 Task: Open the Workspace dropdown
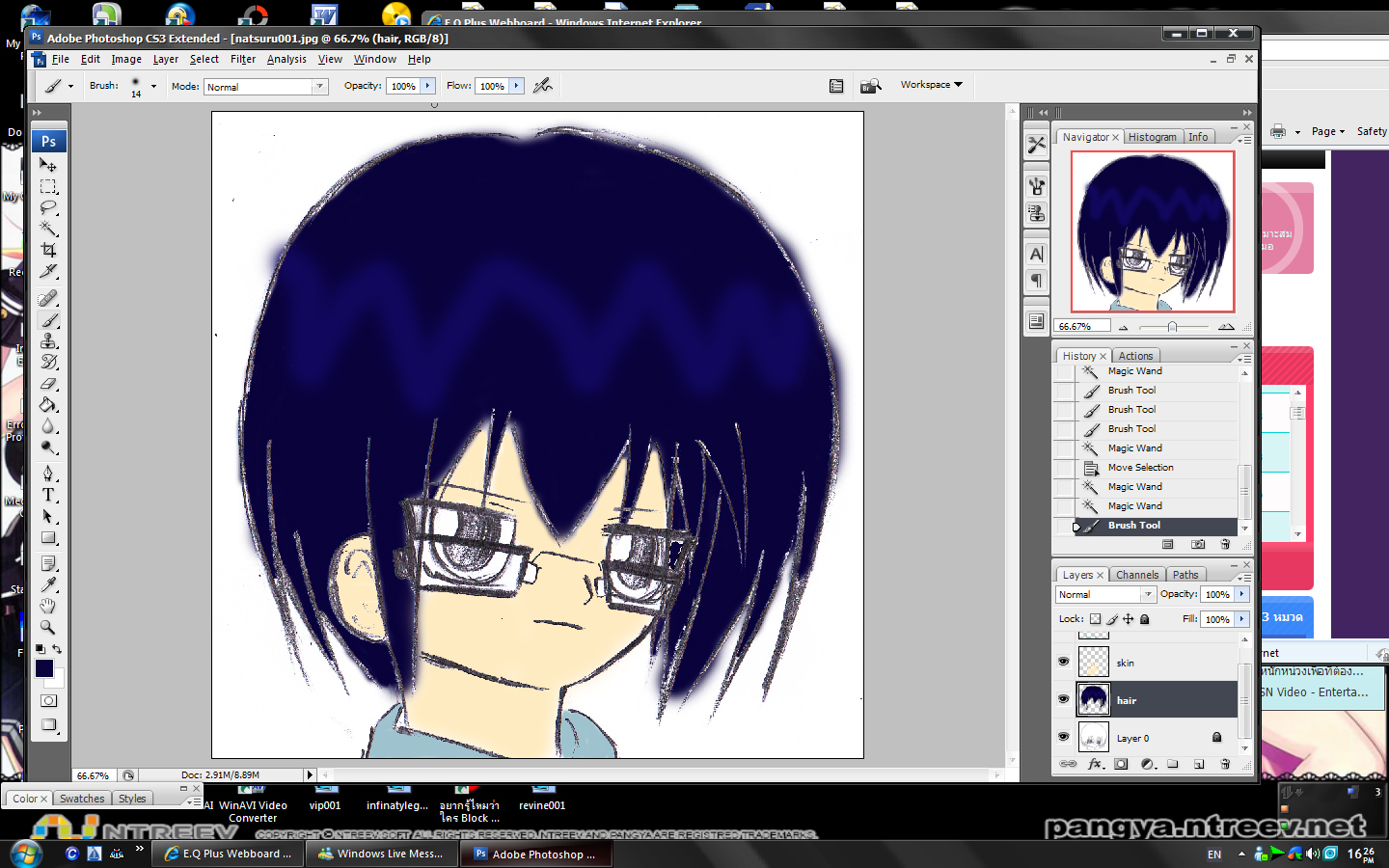click(932, 85)
